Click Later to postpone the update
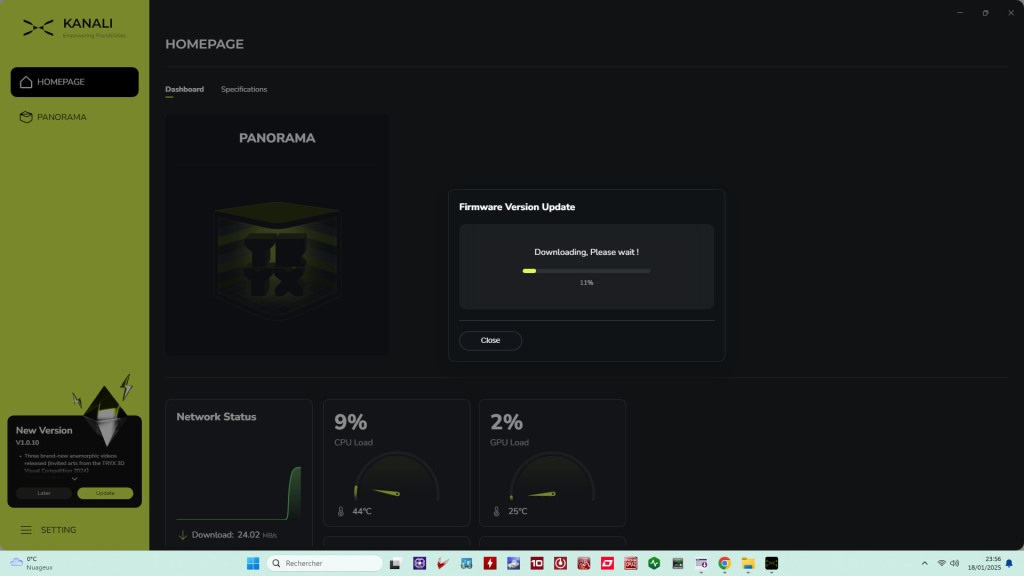This screenshot has height=576, width=1024. (43, 493)
